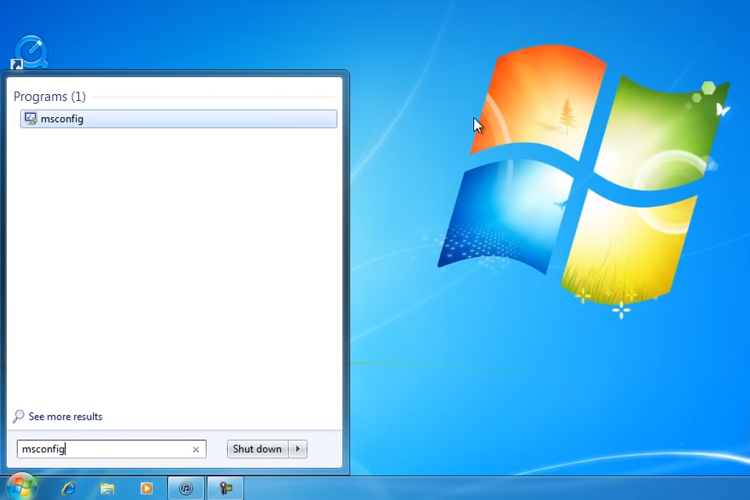Open See more results link

(x=66, y=416)
